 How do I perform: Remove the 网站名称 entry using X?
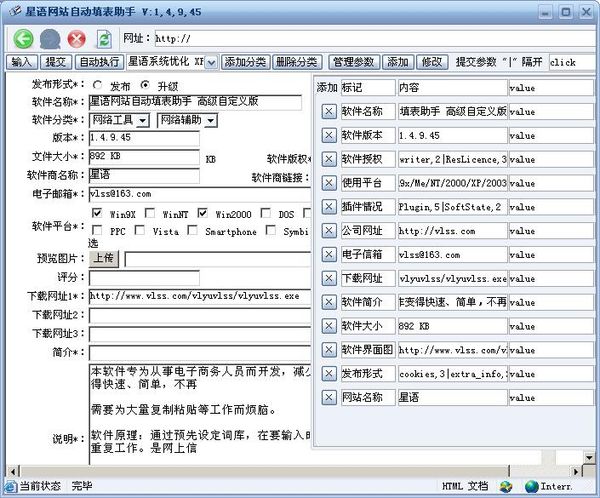click(329, 398)
